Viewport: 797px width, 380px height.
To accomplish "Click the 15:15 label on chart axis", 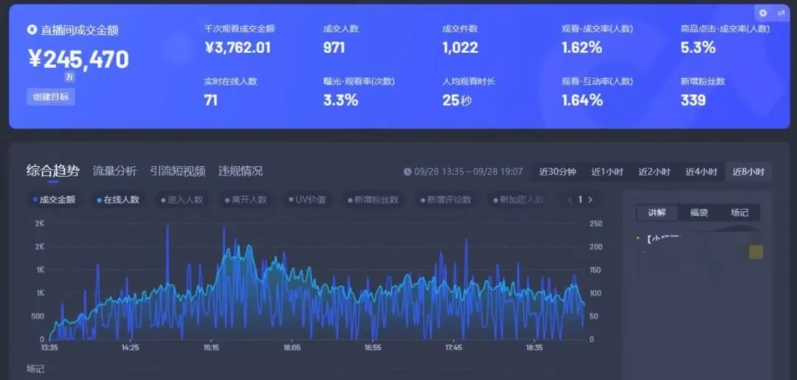I will pos(211,348).
